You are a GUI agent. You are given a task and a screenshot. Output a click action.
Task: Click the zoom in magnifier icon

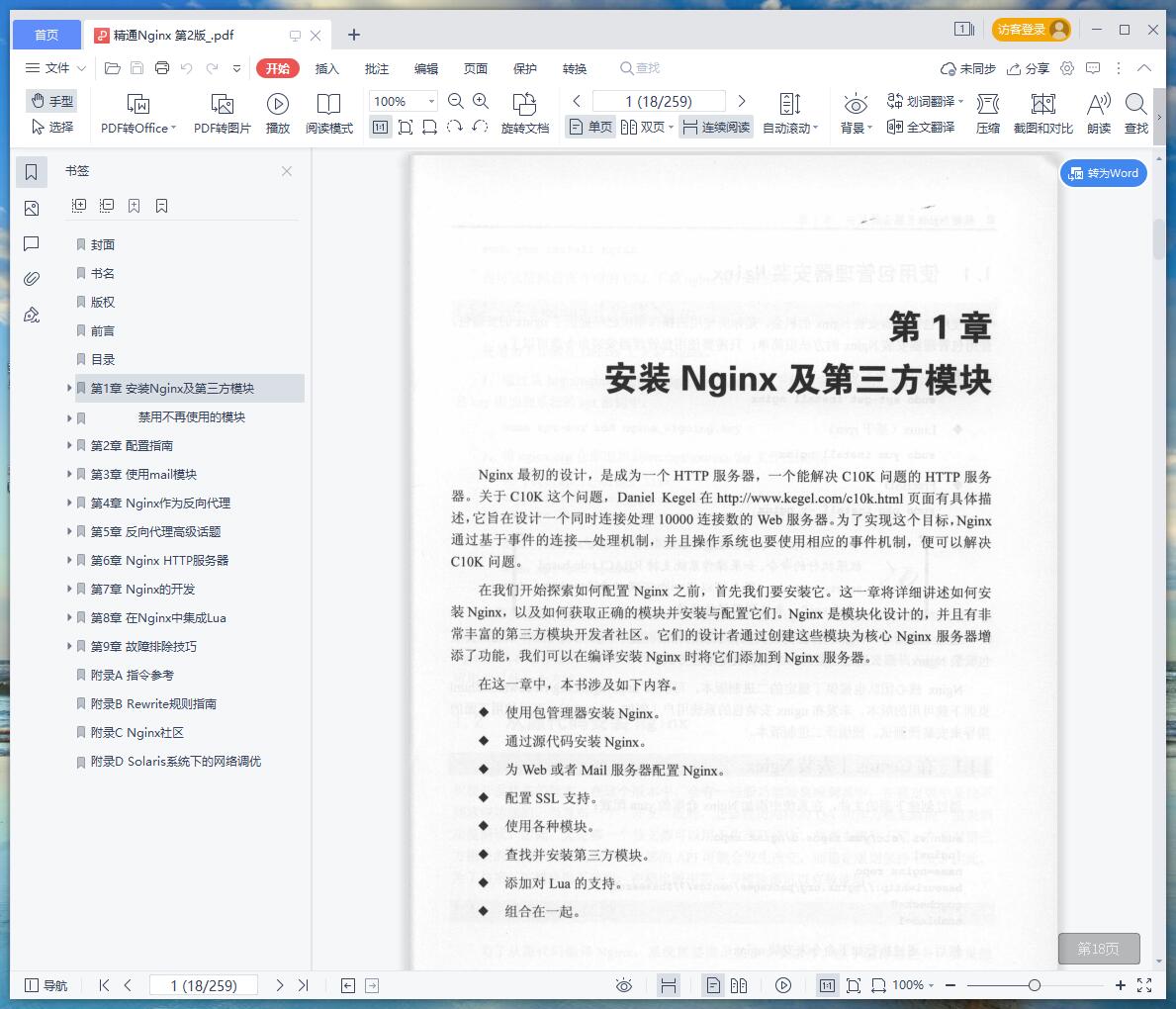(x=481, y=101)
